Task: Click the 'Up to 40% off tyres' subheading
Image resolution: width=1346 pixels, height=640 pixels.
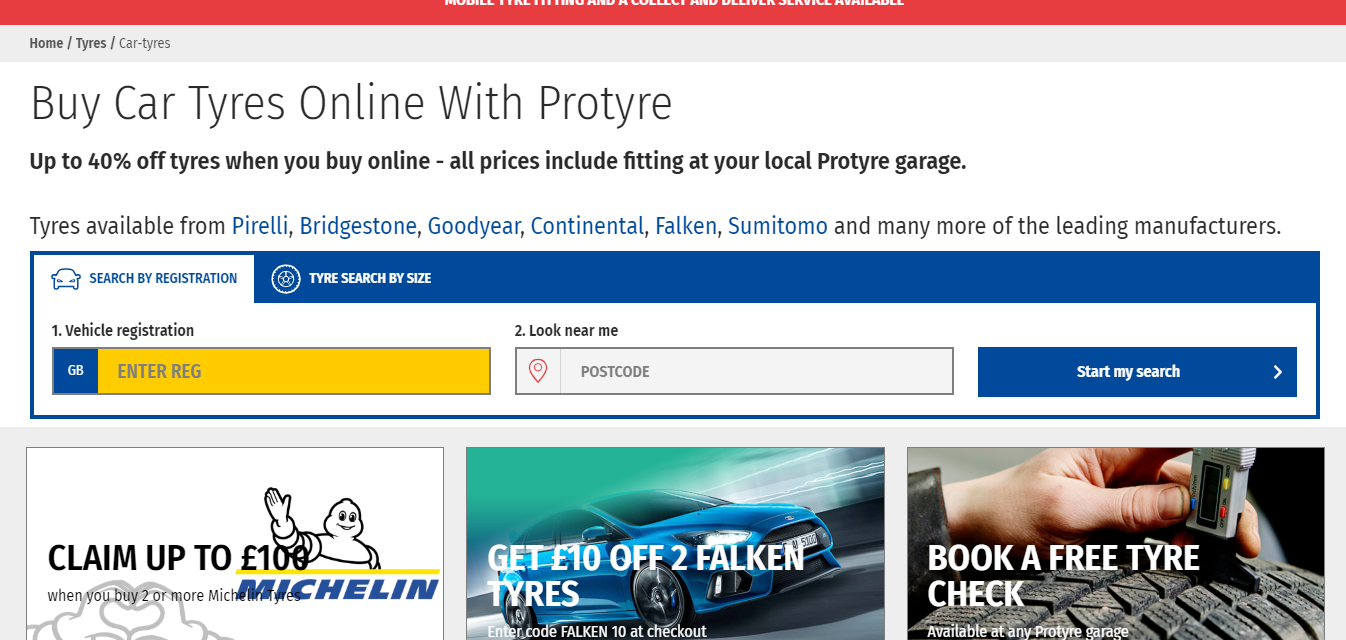Action: (x=498, y=161)
